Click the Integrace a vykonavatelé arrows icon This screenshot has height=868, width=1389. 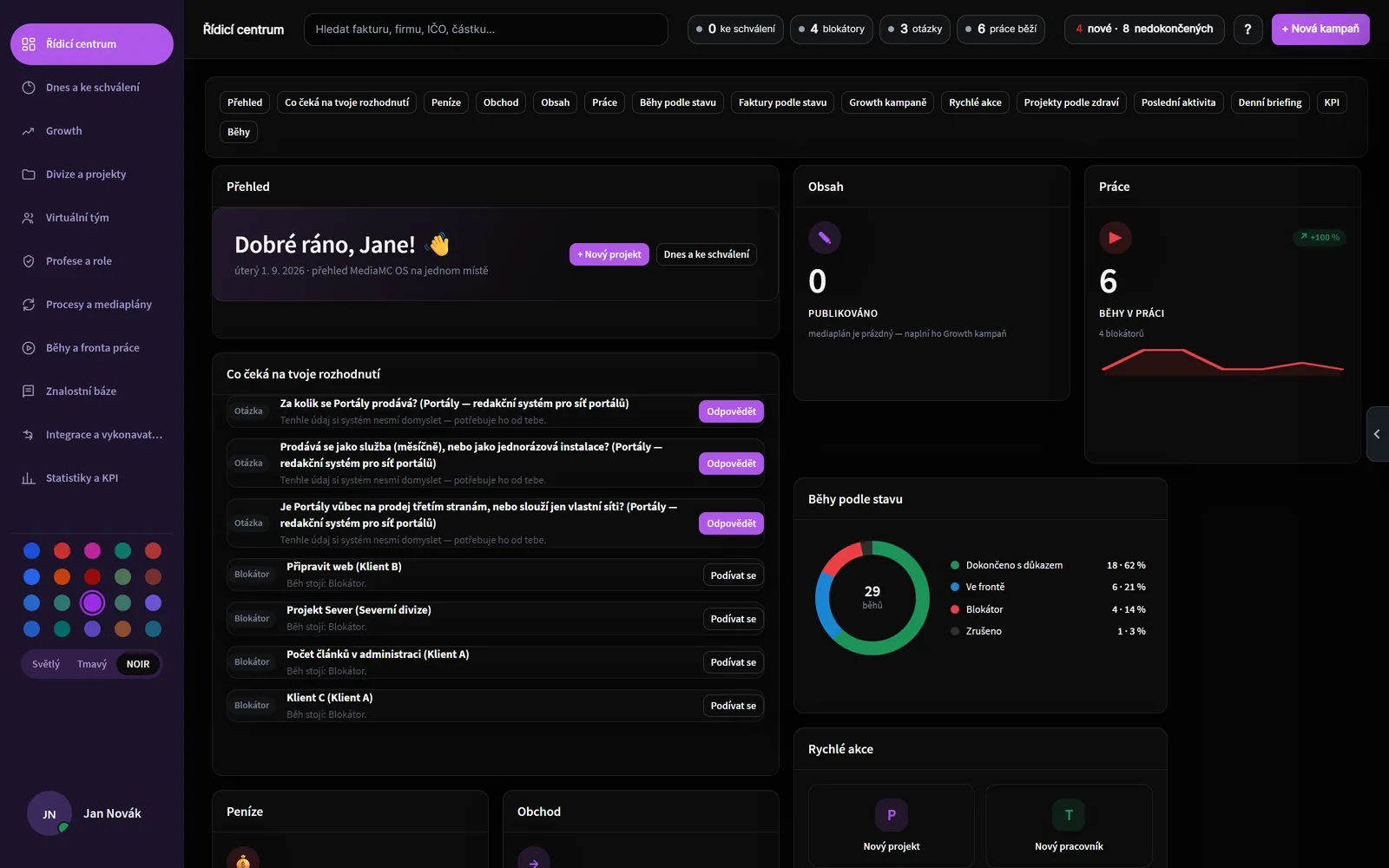tap(29, 435)
